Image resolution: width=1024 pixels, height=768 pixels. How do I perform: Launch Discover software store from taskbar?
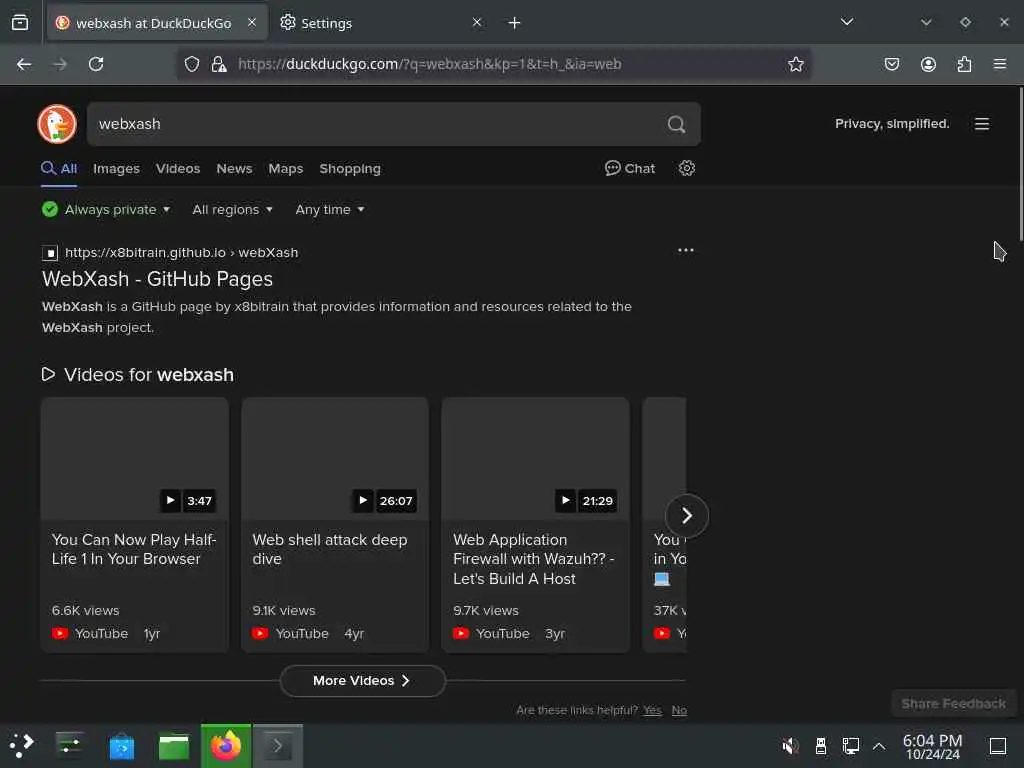tap(121, 745)
